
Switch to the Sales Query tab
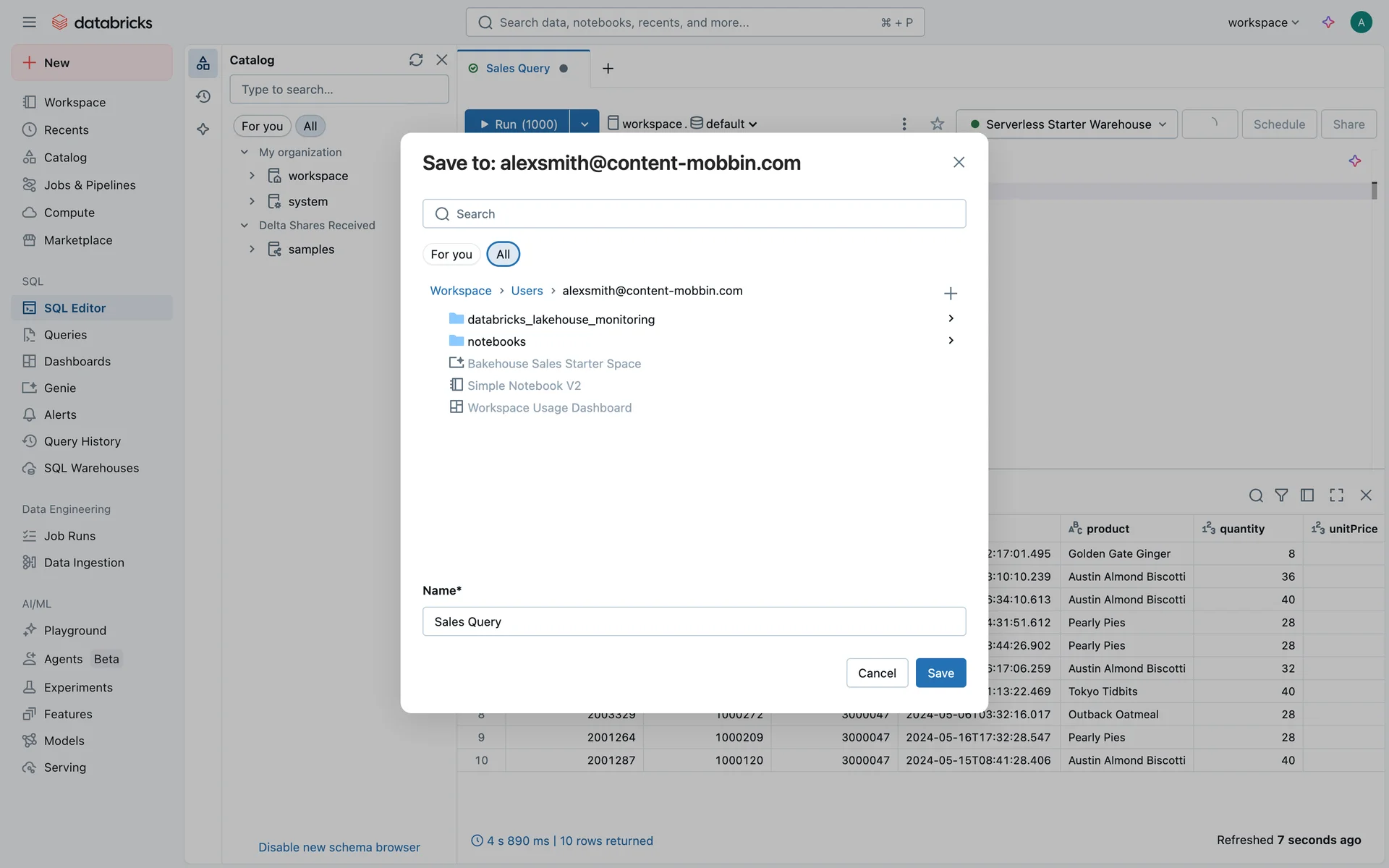click(517, 68)
